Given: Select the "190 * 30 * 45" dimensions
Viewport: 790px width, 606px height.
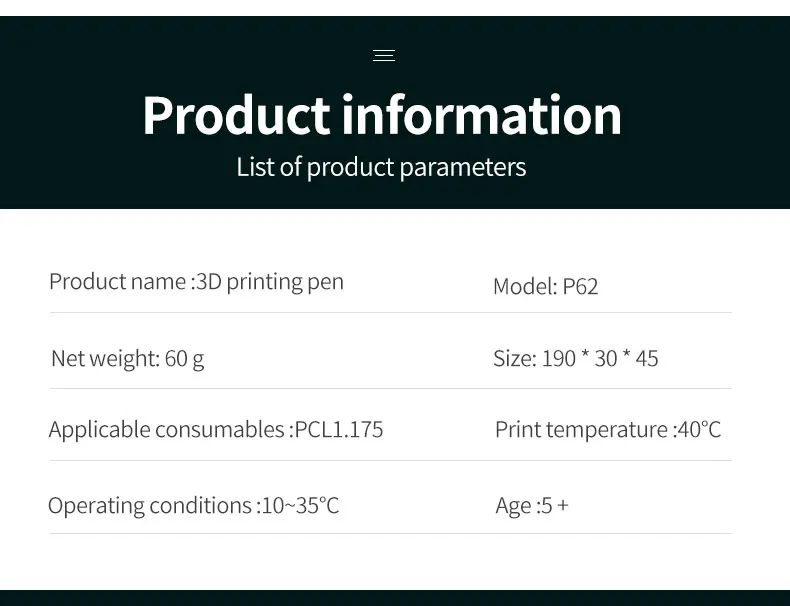Looking at the screenshot, I should click(600, 359).
